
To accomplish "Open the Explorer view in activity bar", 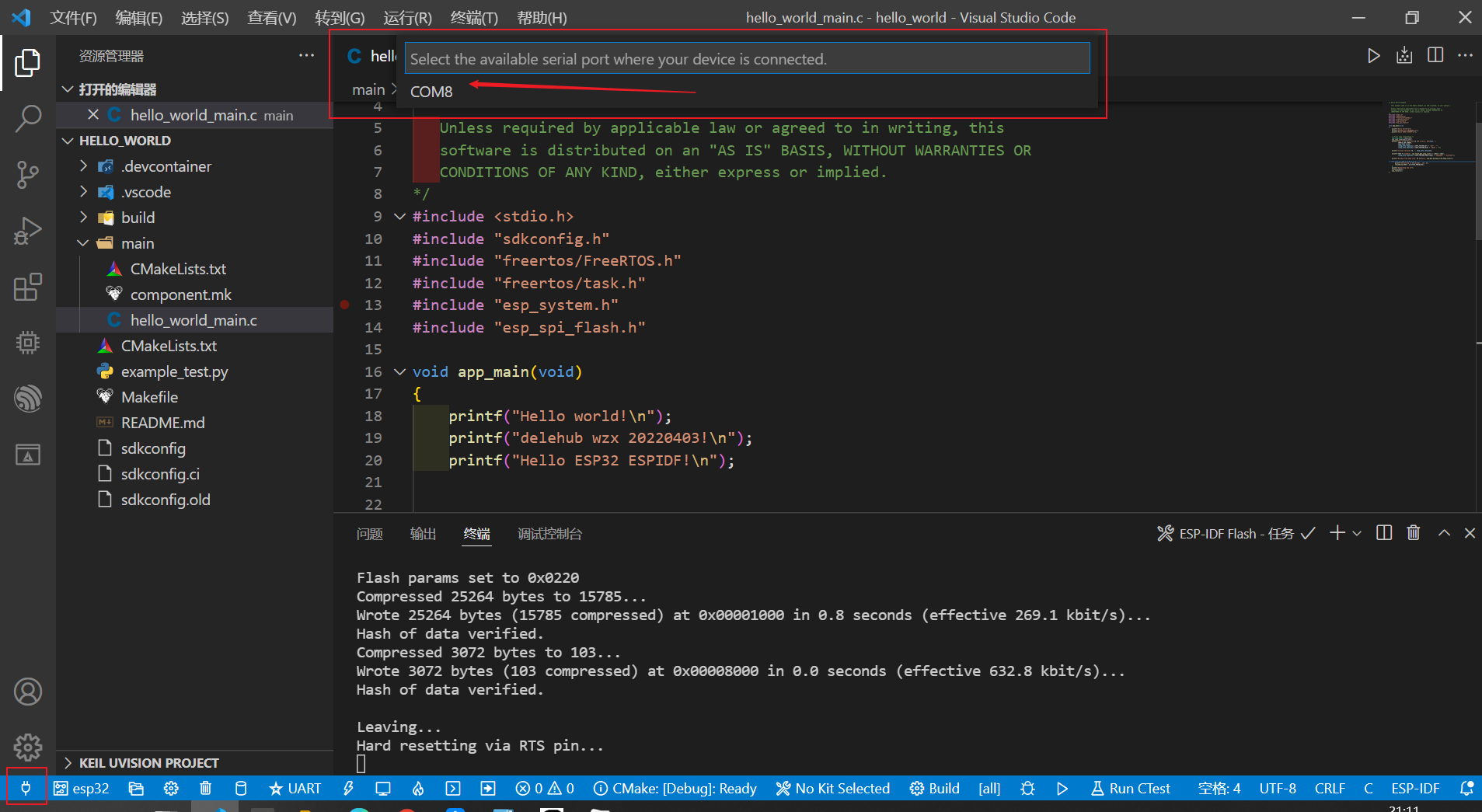I will (x=28, y=63).
